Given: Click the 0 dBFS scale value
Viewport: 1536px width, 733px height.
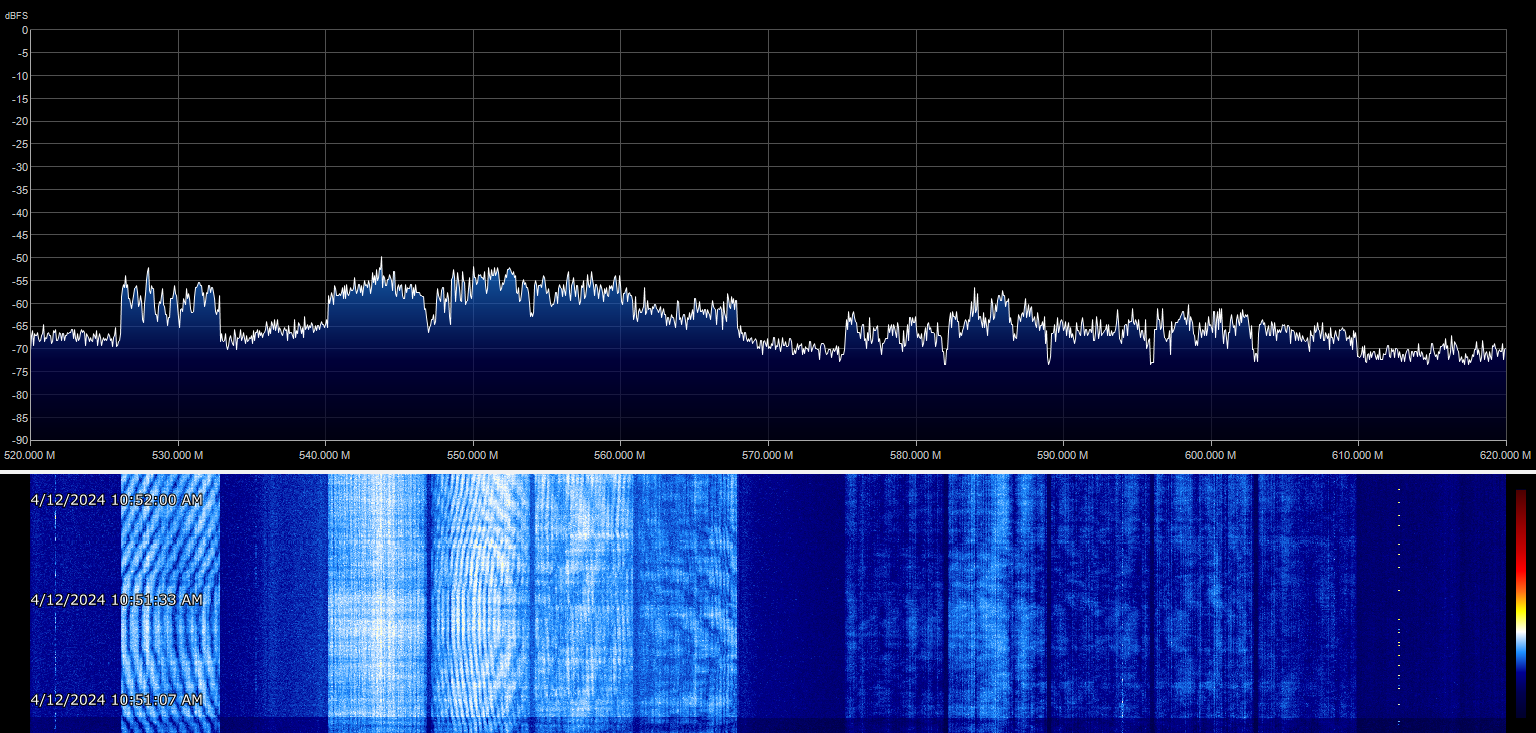Looking at the screenshot, I should 24,30.
